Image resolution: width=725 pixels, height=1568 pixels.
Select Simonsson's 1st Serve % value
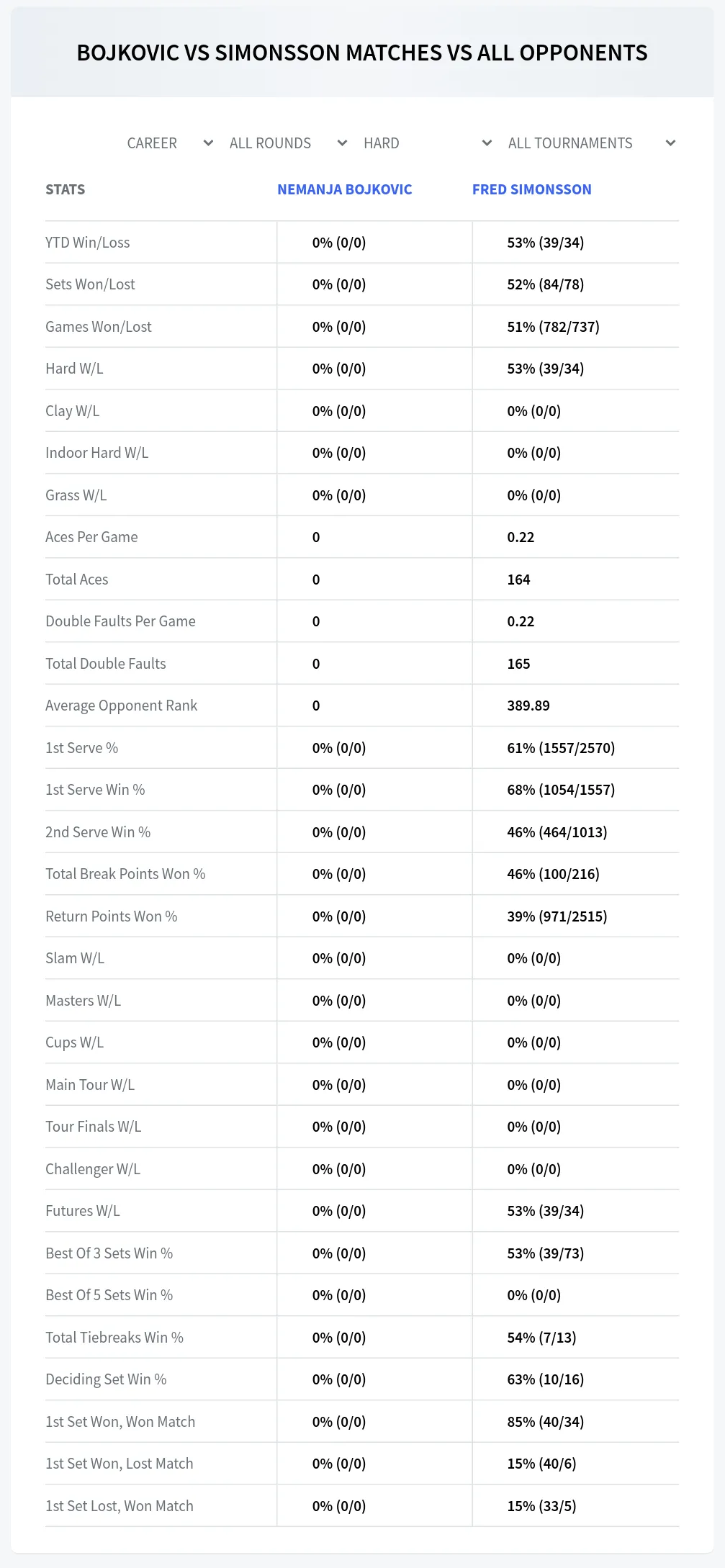pyautogui.click(x=561, y=748)
